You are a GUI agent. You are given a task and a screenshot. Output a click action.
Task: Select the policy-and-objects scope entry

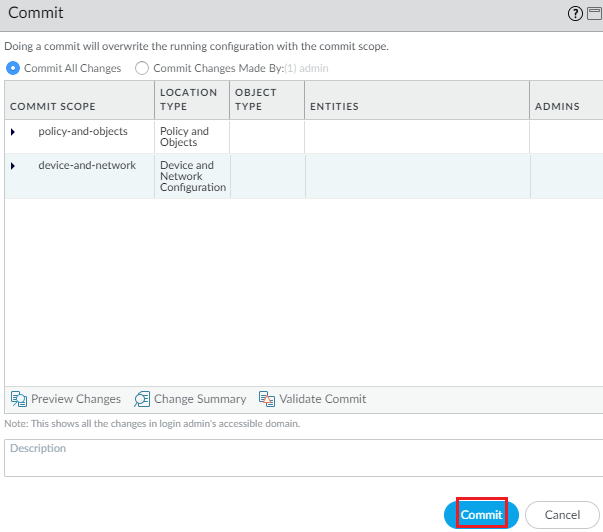click(x=83, y=132)
